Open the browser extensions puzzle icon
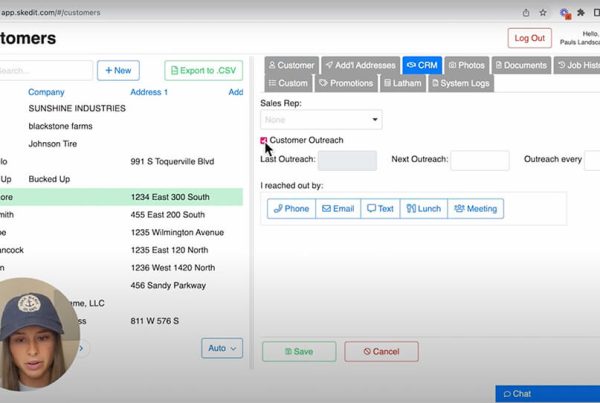 pyautogui.click(x=581, y=13)
